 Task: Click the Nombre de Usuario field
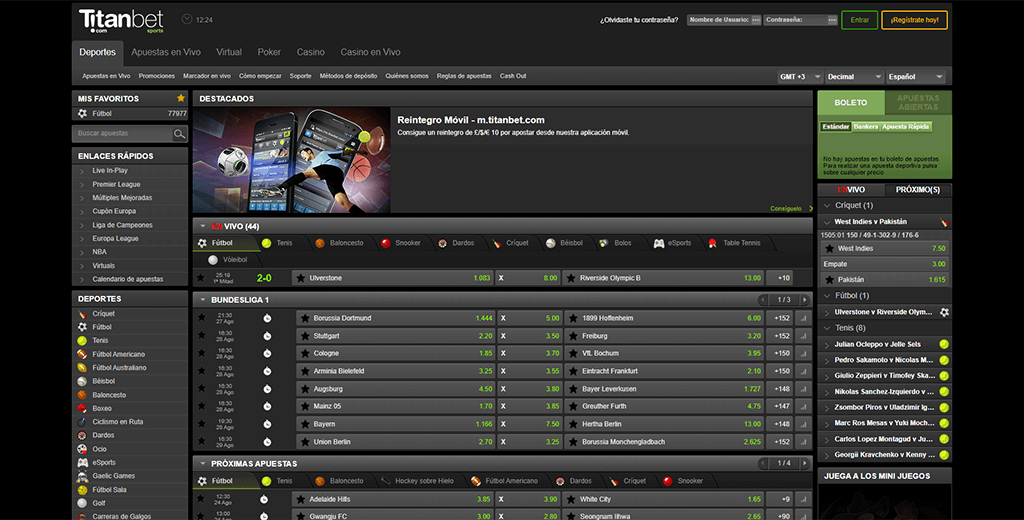(724, 20)
